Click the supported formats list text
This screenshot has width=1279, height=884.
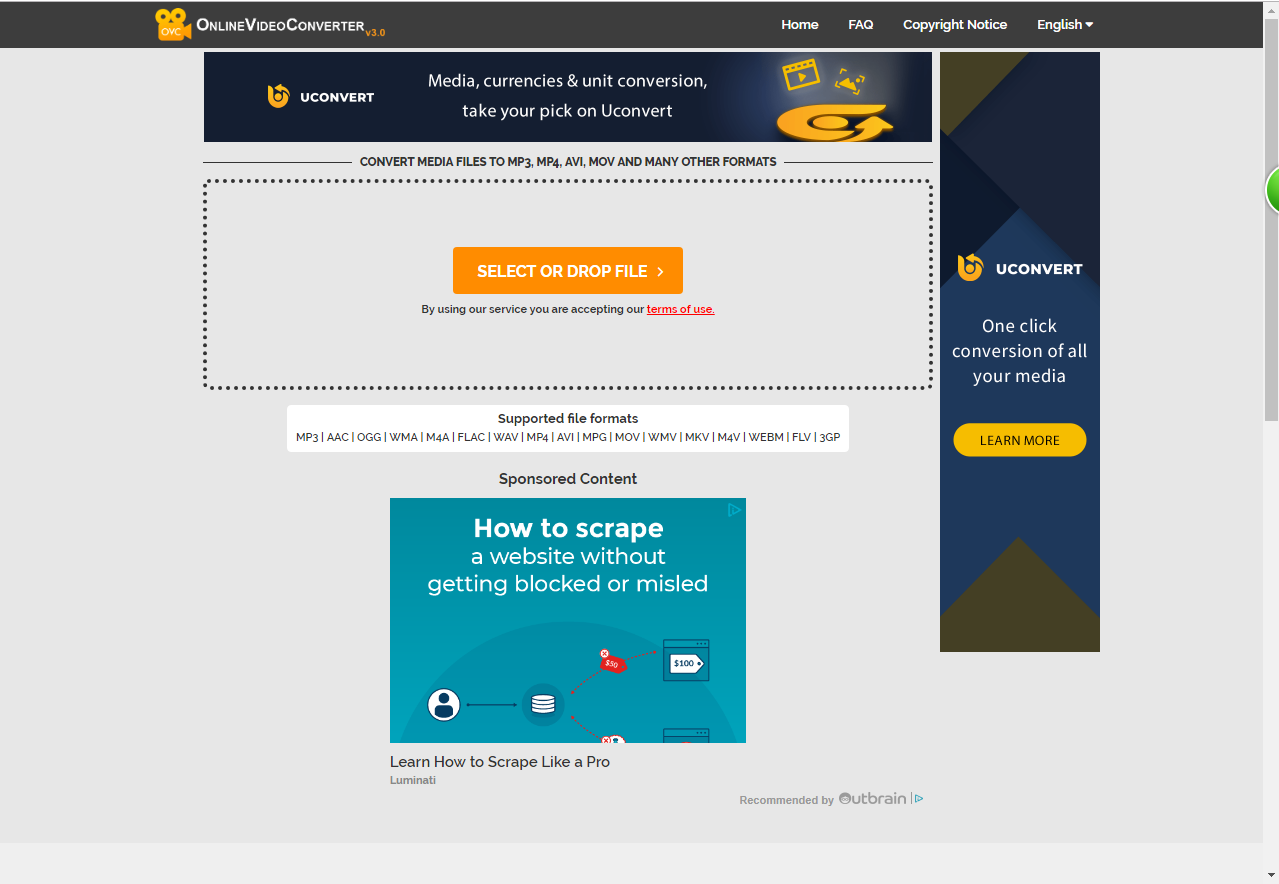coord(568,437)
